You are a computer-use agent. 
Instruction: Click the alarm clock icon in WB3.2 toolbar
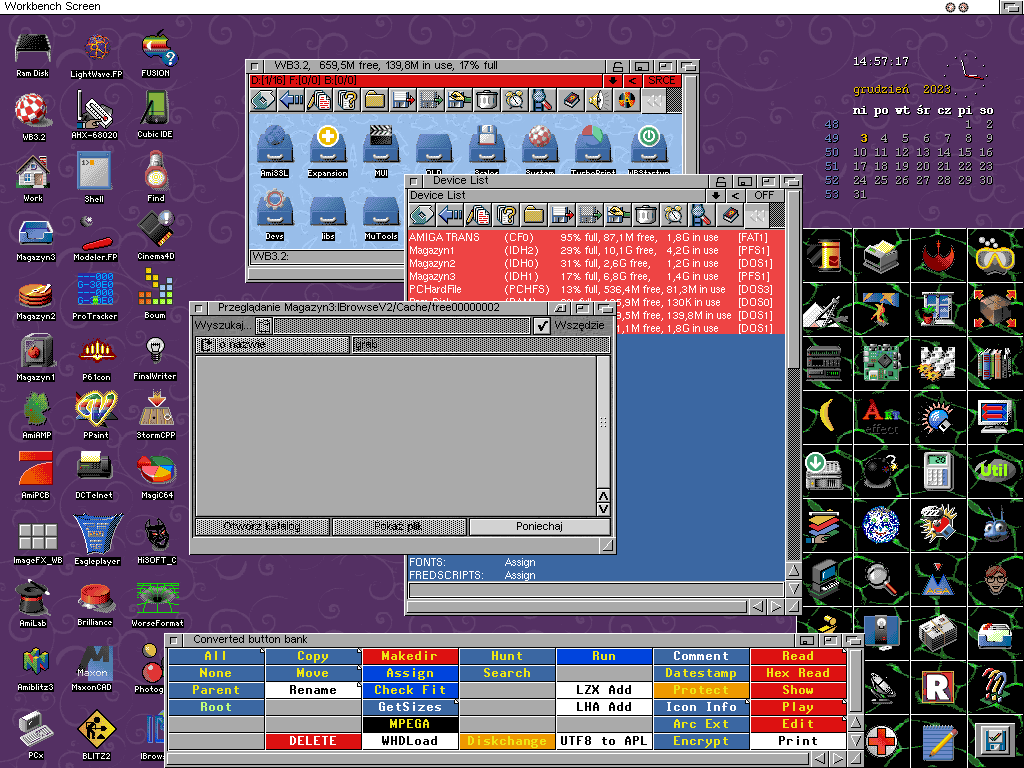click(x=515, y=100)
